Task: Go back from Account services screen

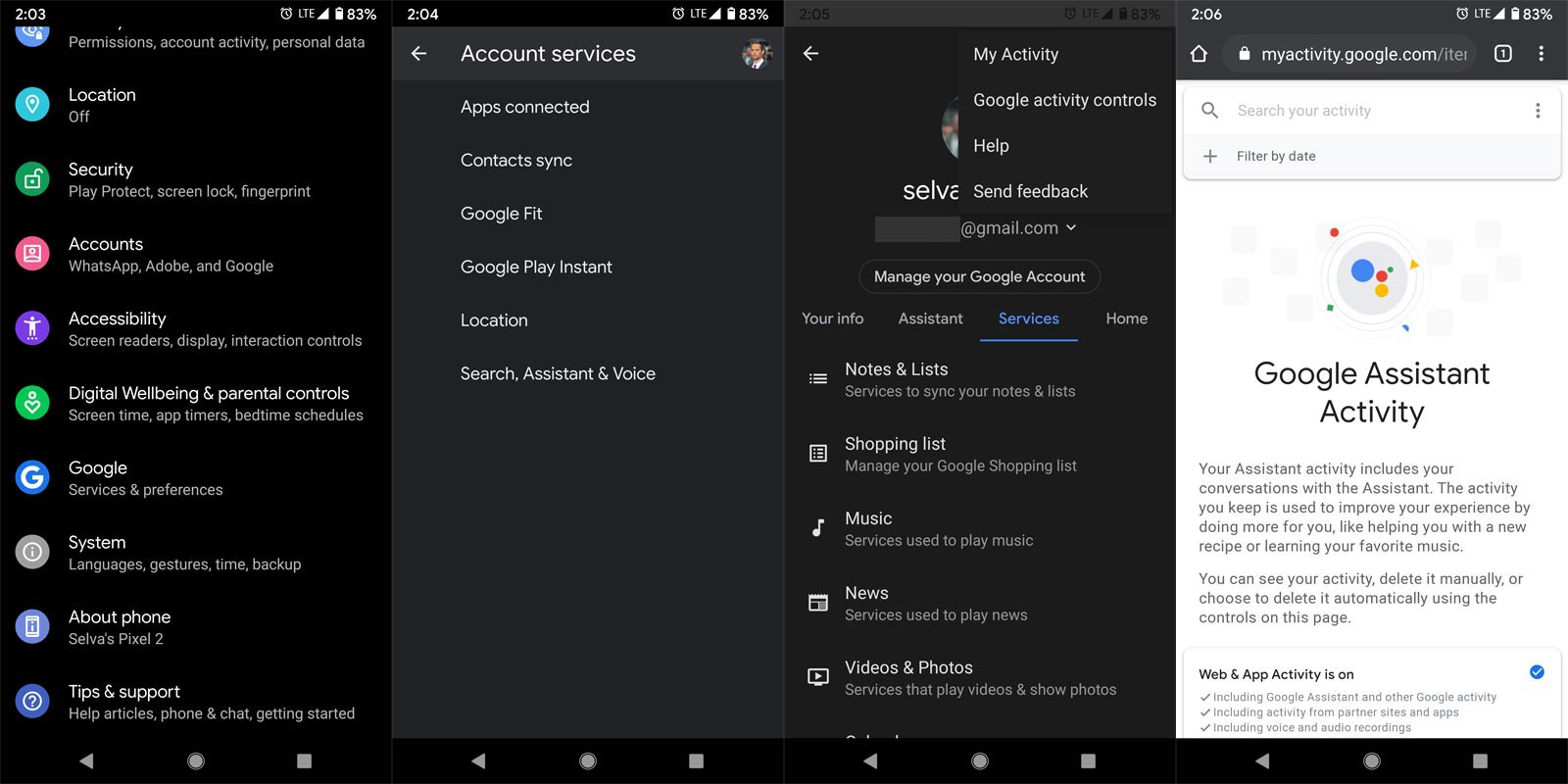Action: [418, 54]
